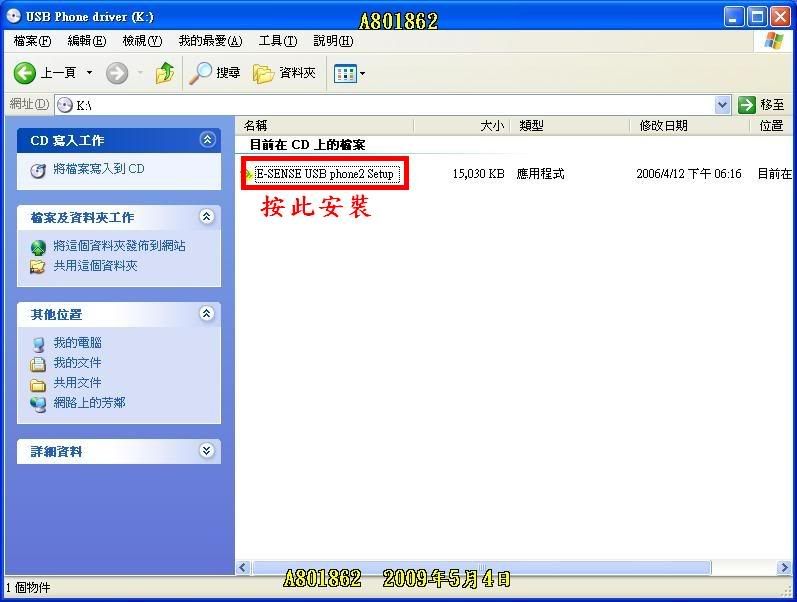Click the 15,030 KB size cell
This screenshot has height=602, width=797.
pyautogui.click(x=478, y=174)
